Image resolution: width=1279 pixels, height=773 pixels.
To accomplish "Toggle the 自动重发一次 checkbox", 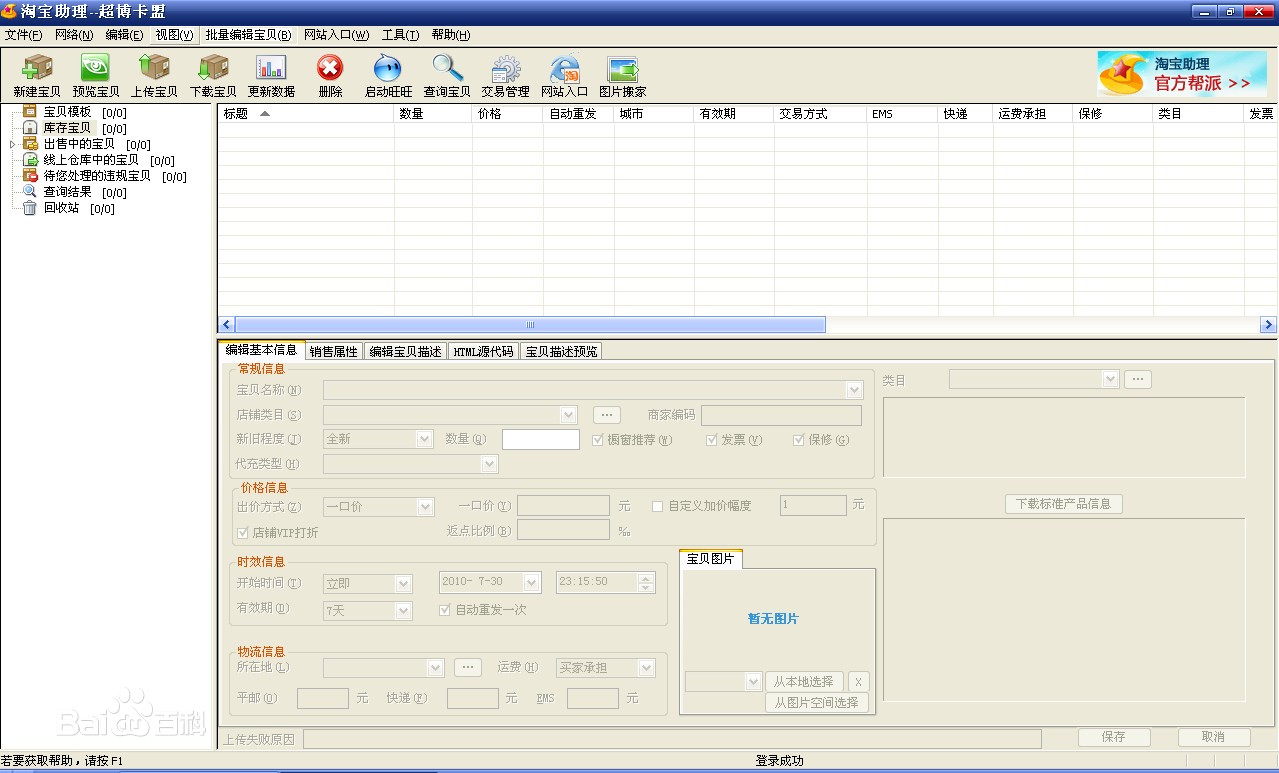I will (x=446, y=610).
